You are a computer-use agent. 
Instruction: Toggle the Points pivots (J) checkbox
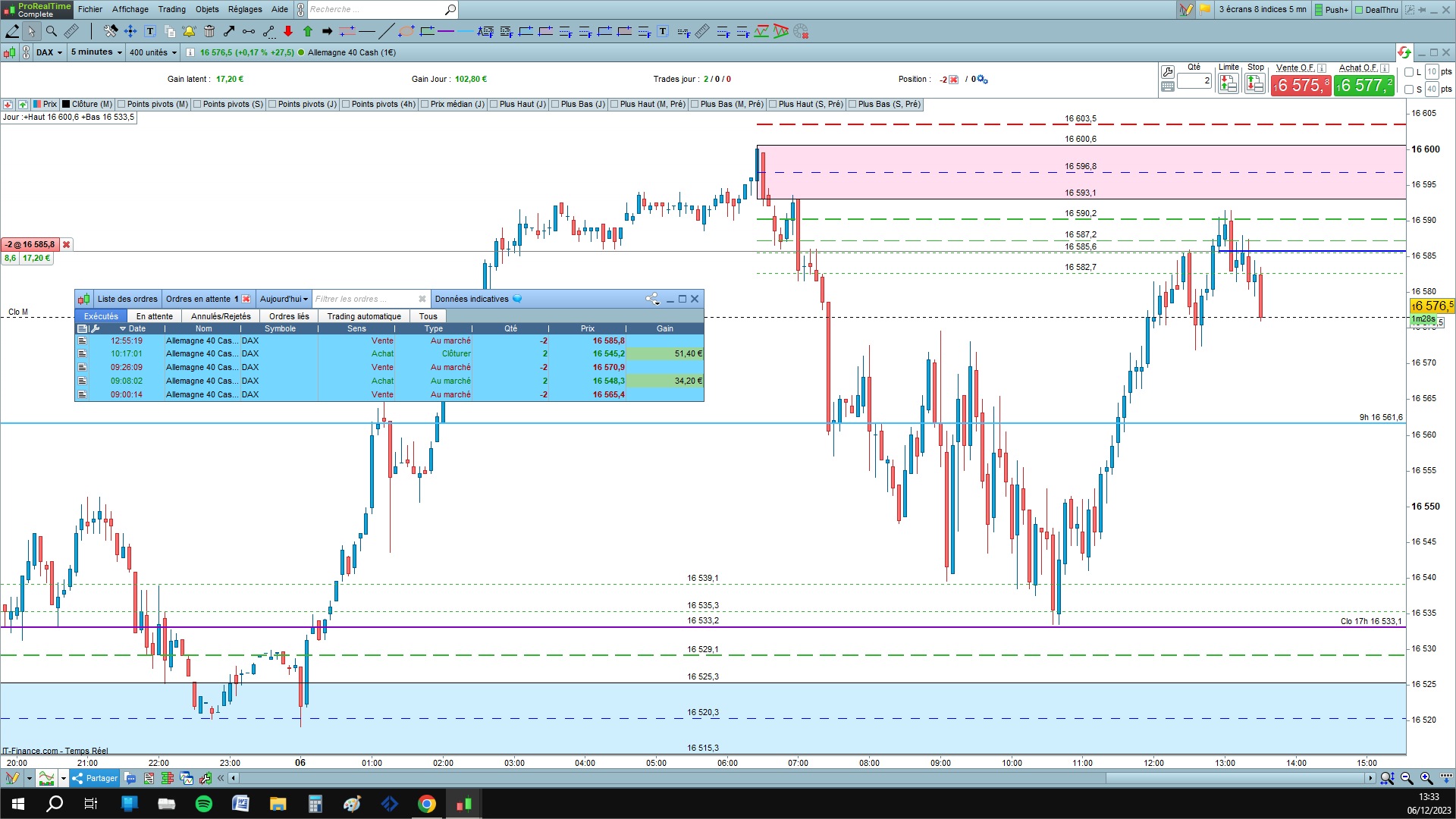pos(272,104)
